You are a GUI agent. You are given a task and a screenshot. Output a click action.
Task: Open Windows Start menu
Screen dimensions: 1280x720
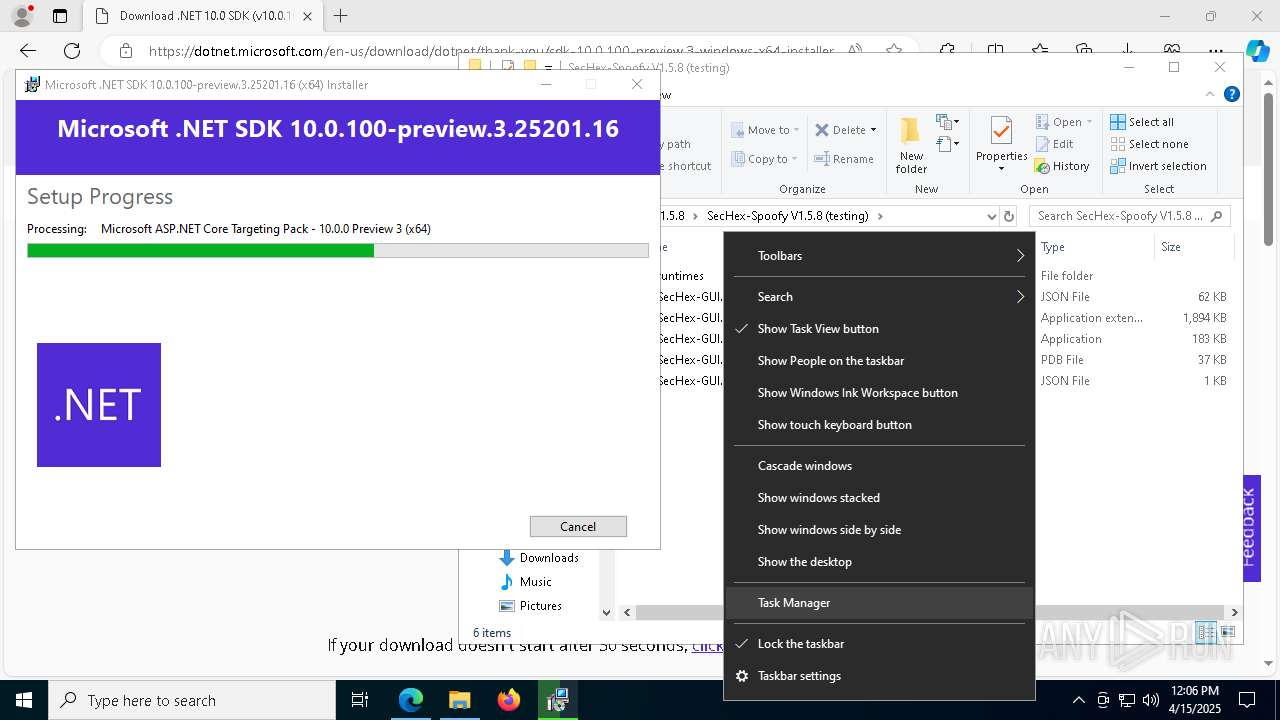[24, 700]
